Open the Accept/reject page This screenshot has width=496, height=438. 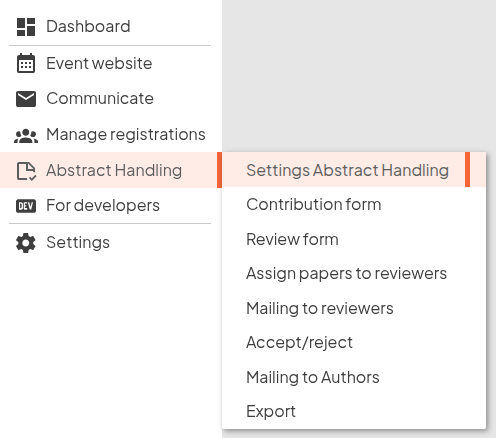(x=354, y=343)
